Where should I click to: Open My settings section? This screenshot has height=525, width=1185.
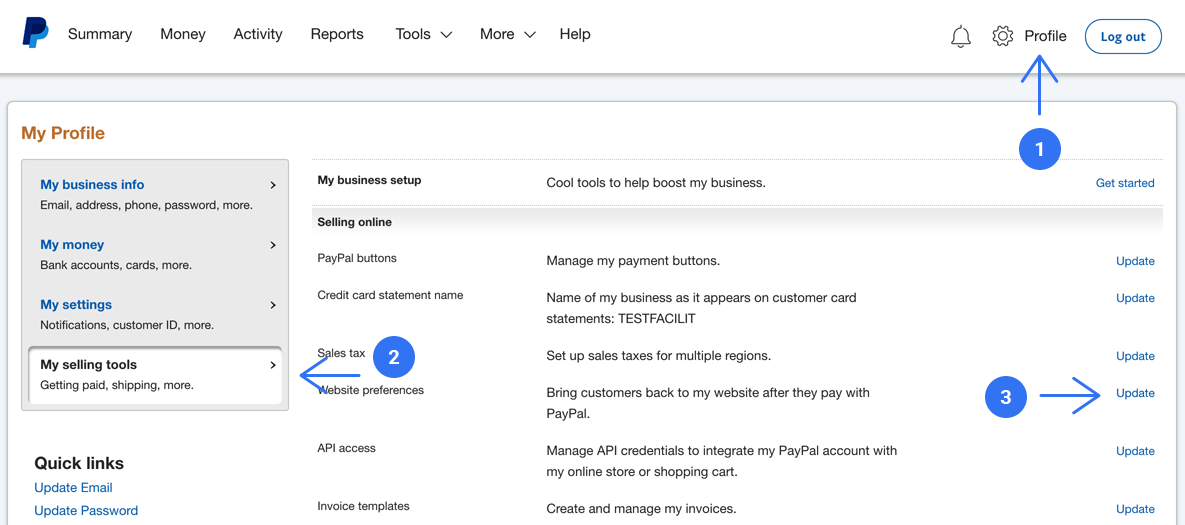point(76,304)
